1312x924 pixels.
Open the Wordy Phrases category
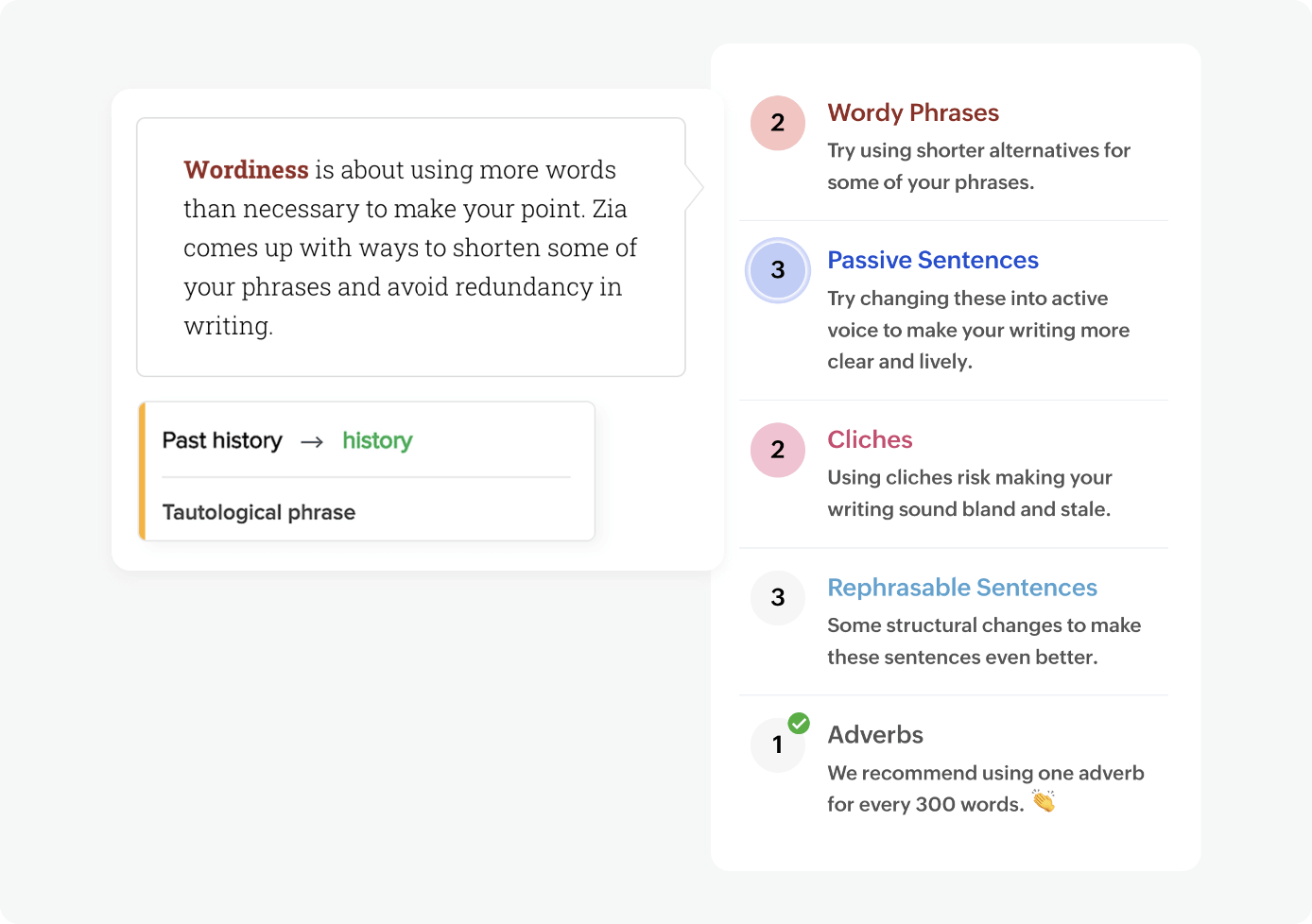pyautogui.click(x=913, y=112)
